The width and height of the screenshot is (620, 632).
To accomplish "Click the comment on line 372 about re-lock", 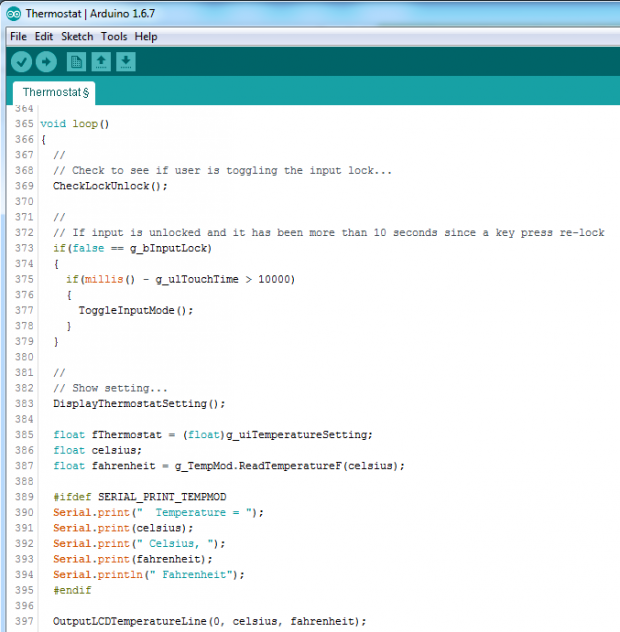I will [x=329, y=233].
